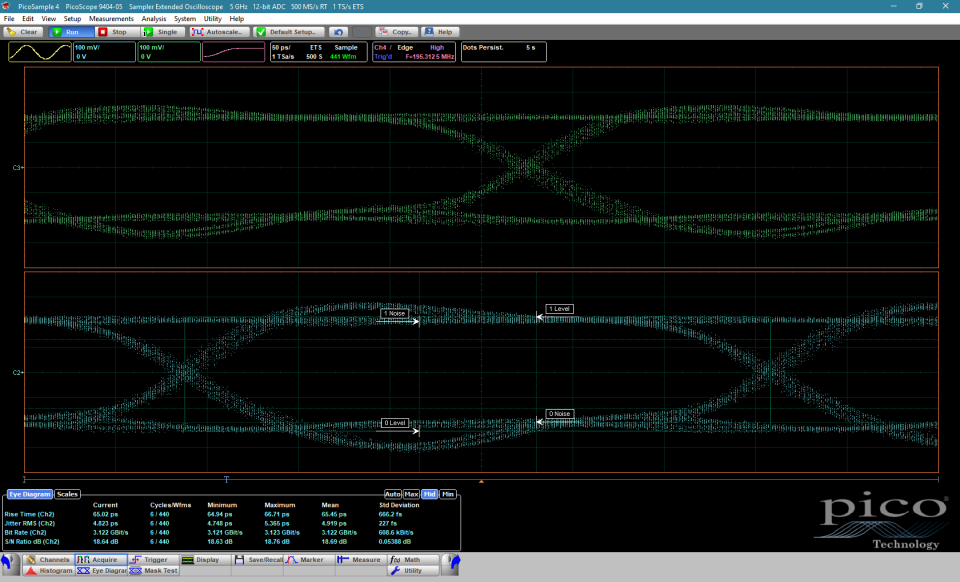Set measurement panel size to Auto

point(392,494)
